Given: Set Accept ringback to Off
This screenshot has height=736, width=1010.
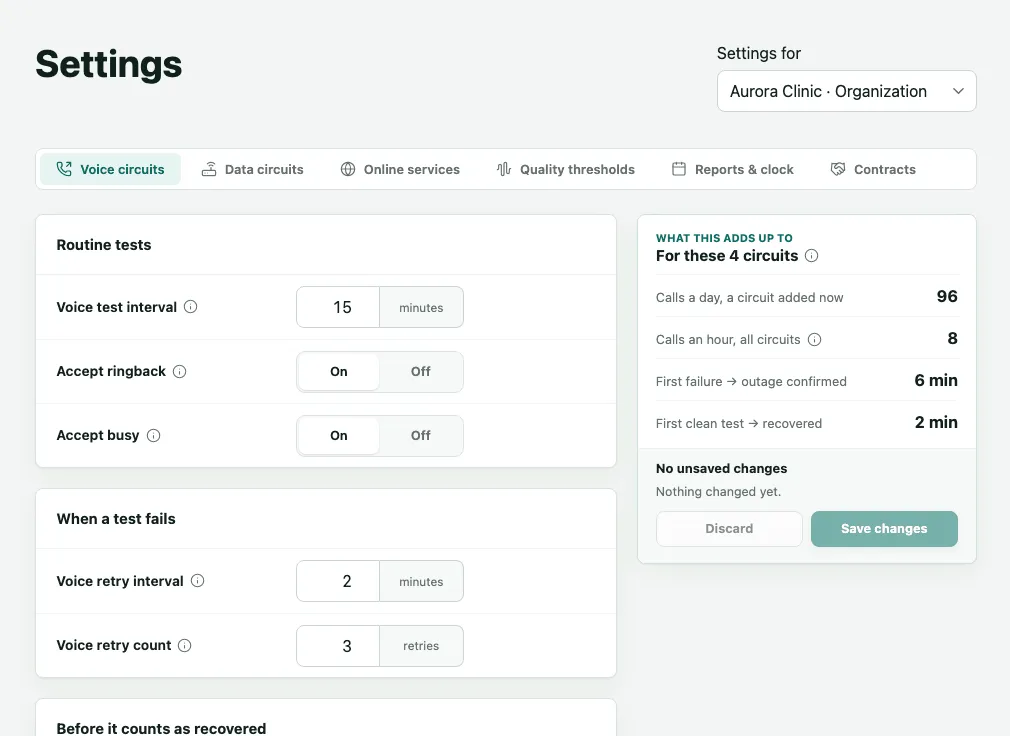Looking at the screenshot, I should 421,372.
